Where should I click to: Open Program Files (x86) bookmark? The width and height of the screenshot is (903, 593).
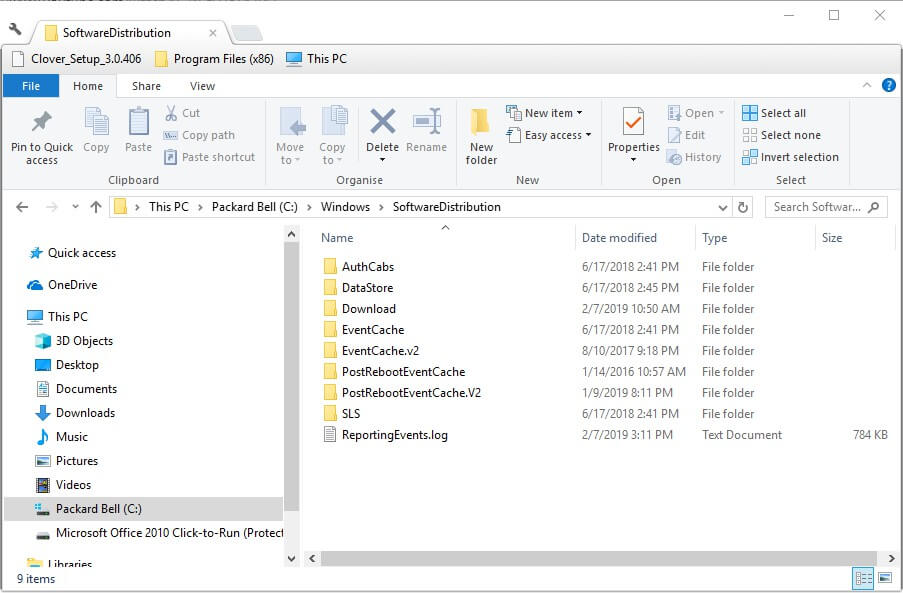[214, 59]
